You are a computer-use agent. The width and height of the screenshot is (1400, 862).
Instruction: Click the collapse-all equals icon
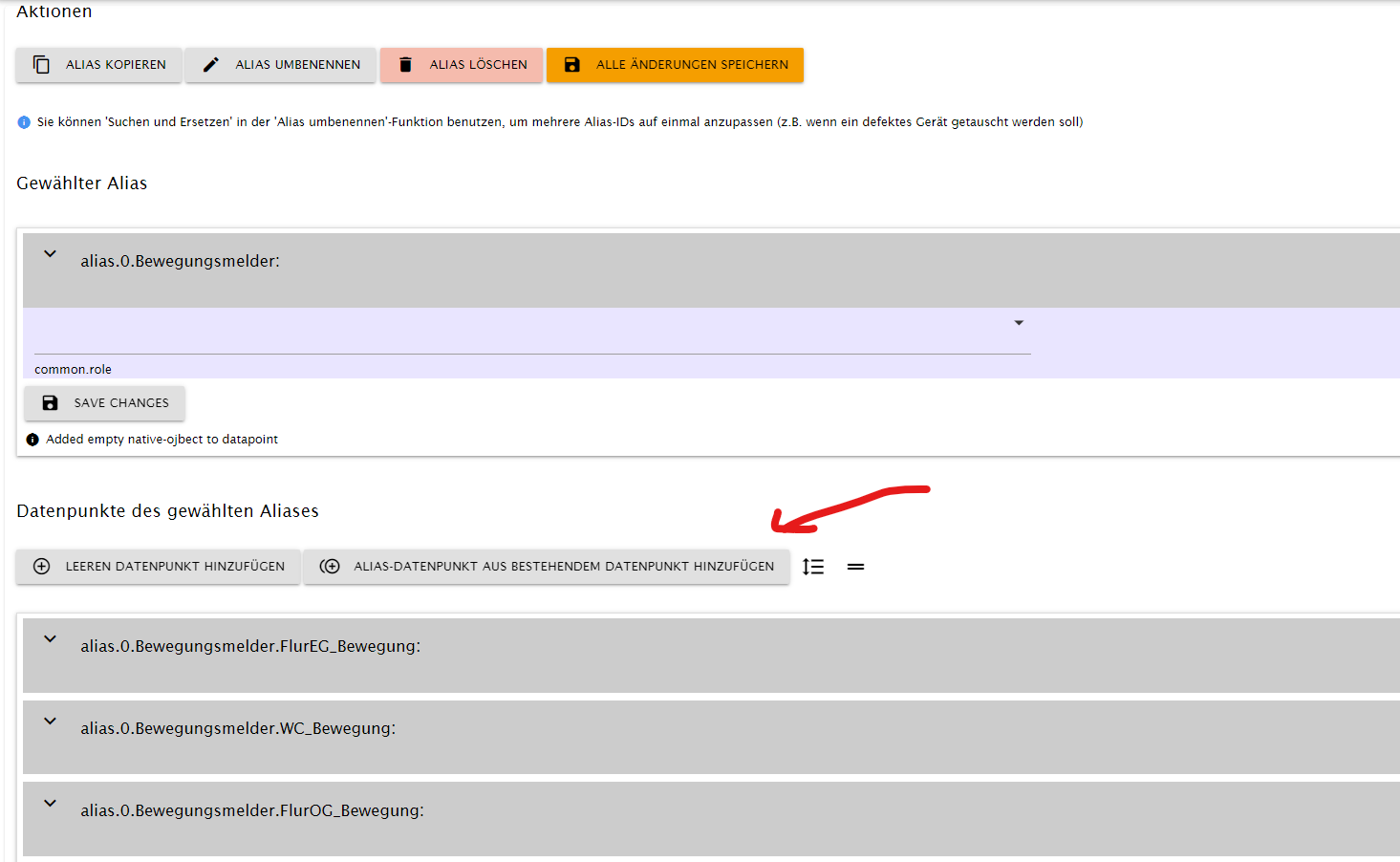pos(856,567)
